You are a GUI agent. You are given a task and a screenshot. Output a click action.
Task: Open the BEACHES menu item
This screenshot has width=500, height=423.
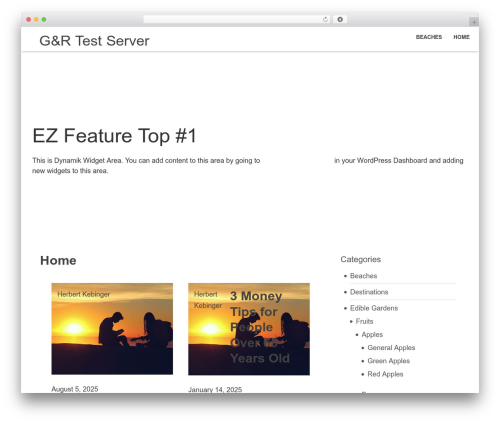(x=429, y=37)
